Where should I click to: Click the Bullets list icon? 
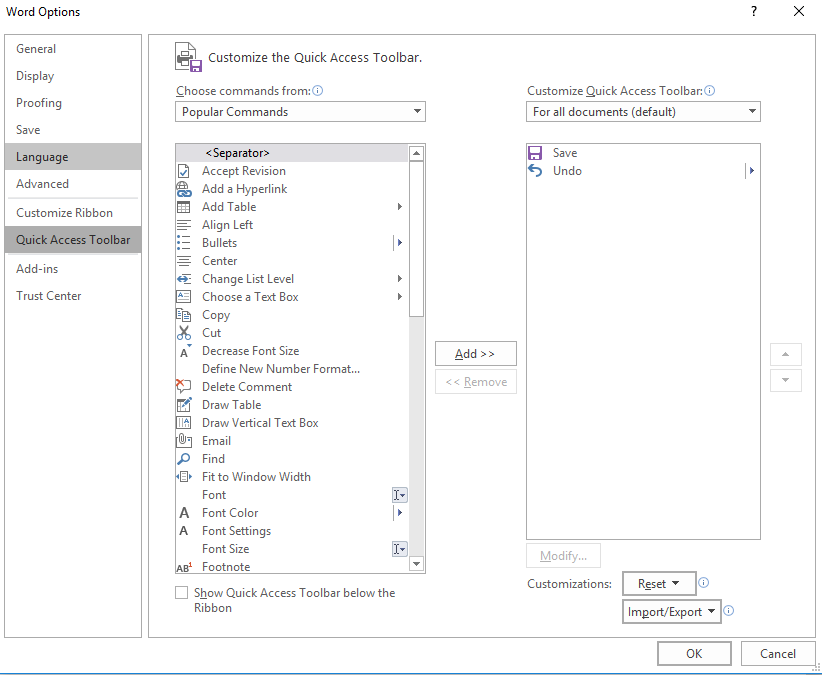(183, 243)
